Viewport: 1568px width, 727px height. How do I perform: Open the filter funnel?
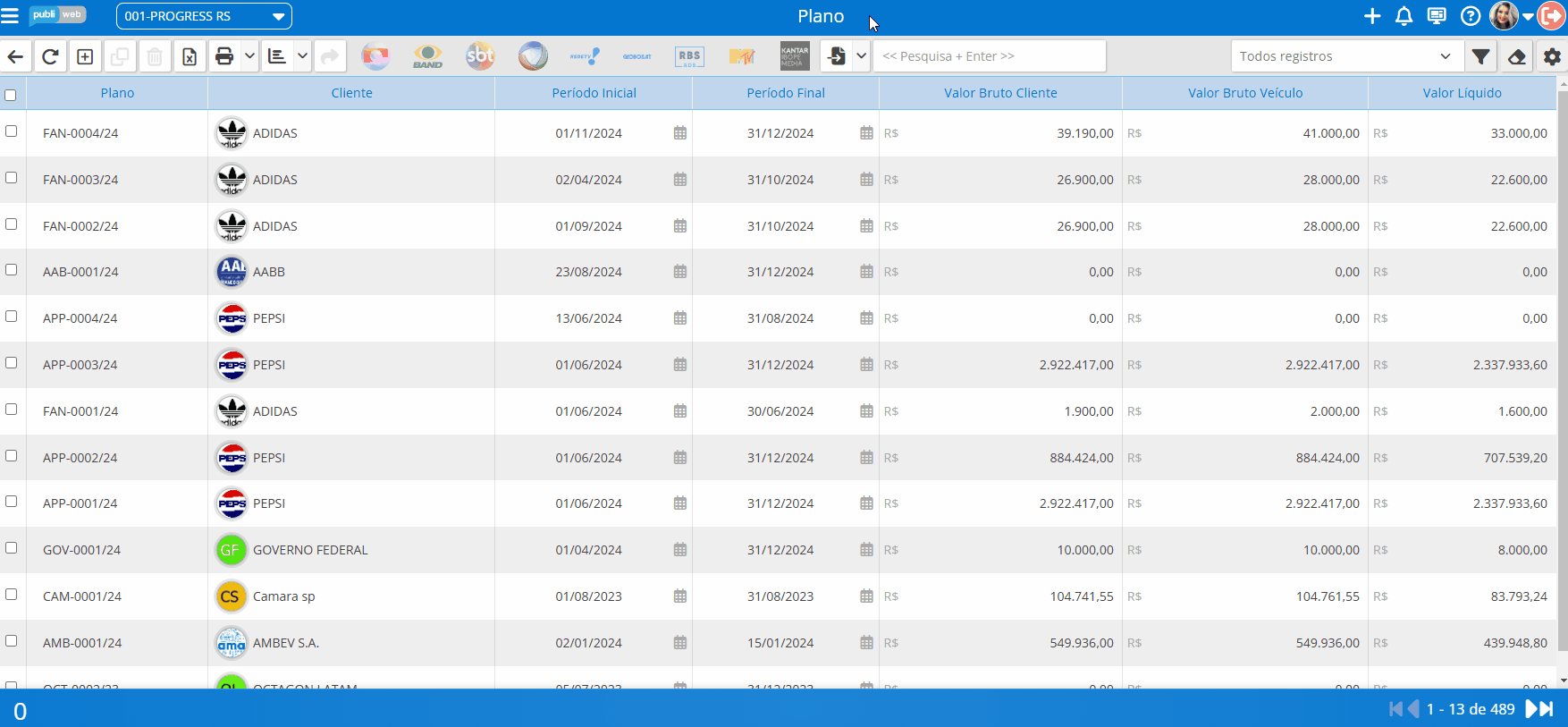[x=1481, y=56]
